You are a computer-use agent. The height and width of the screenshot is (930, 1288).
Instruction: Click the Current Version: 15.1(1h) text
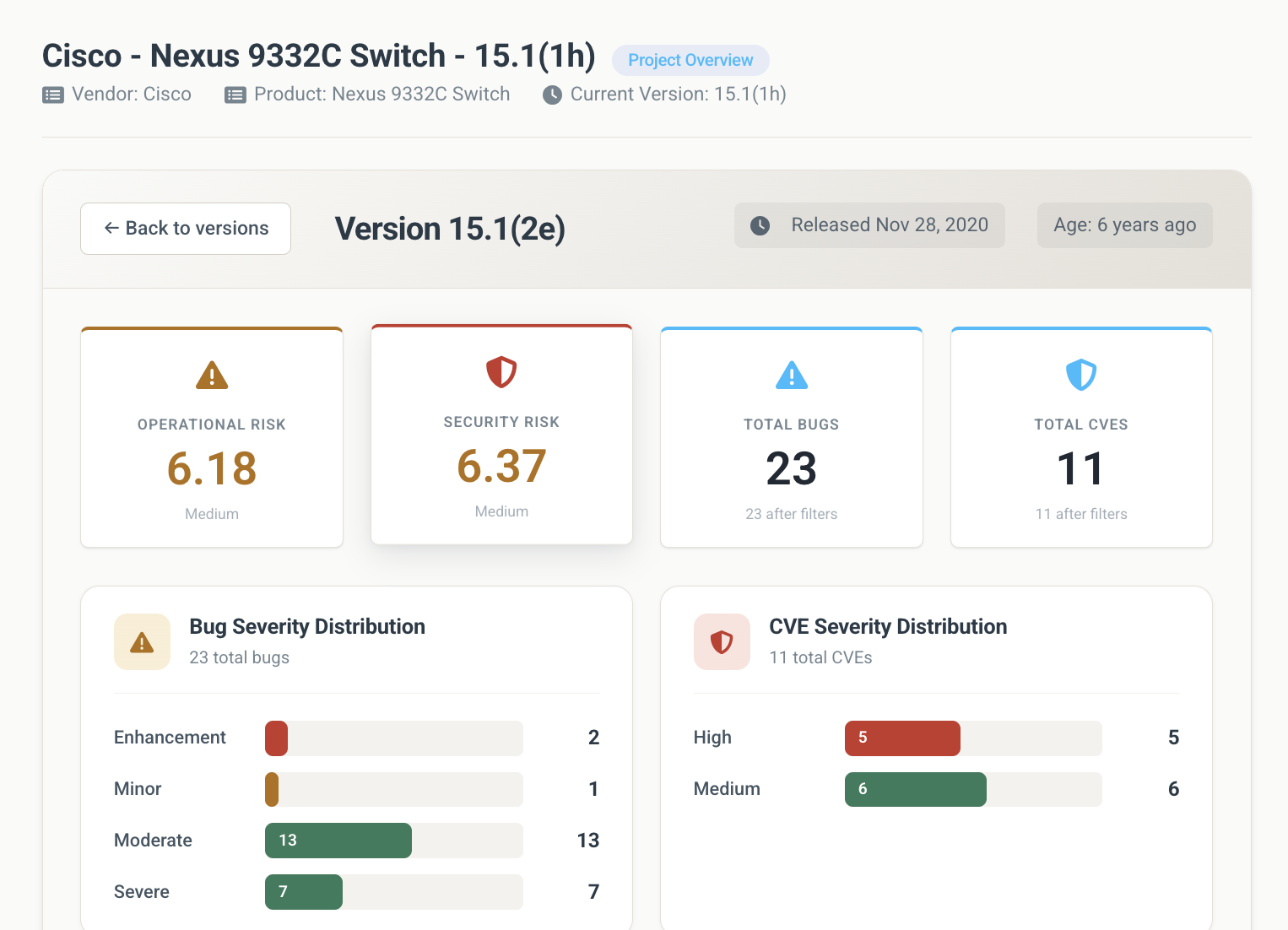679,95
